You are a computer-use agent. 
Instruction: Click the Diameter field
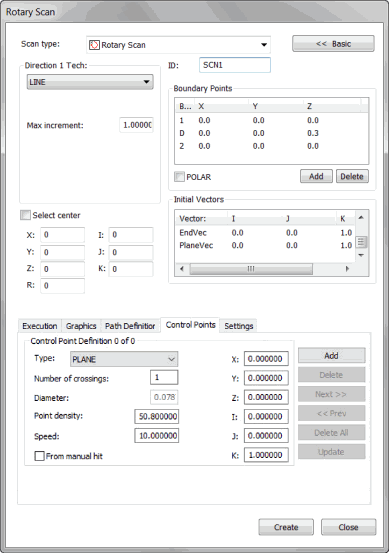164,397
